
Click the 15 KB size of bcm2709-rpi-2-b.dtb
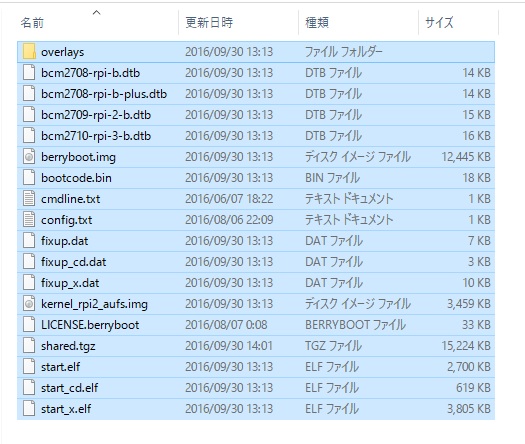tap(476, 115)
